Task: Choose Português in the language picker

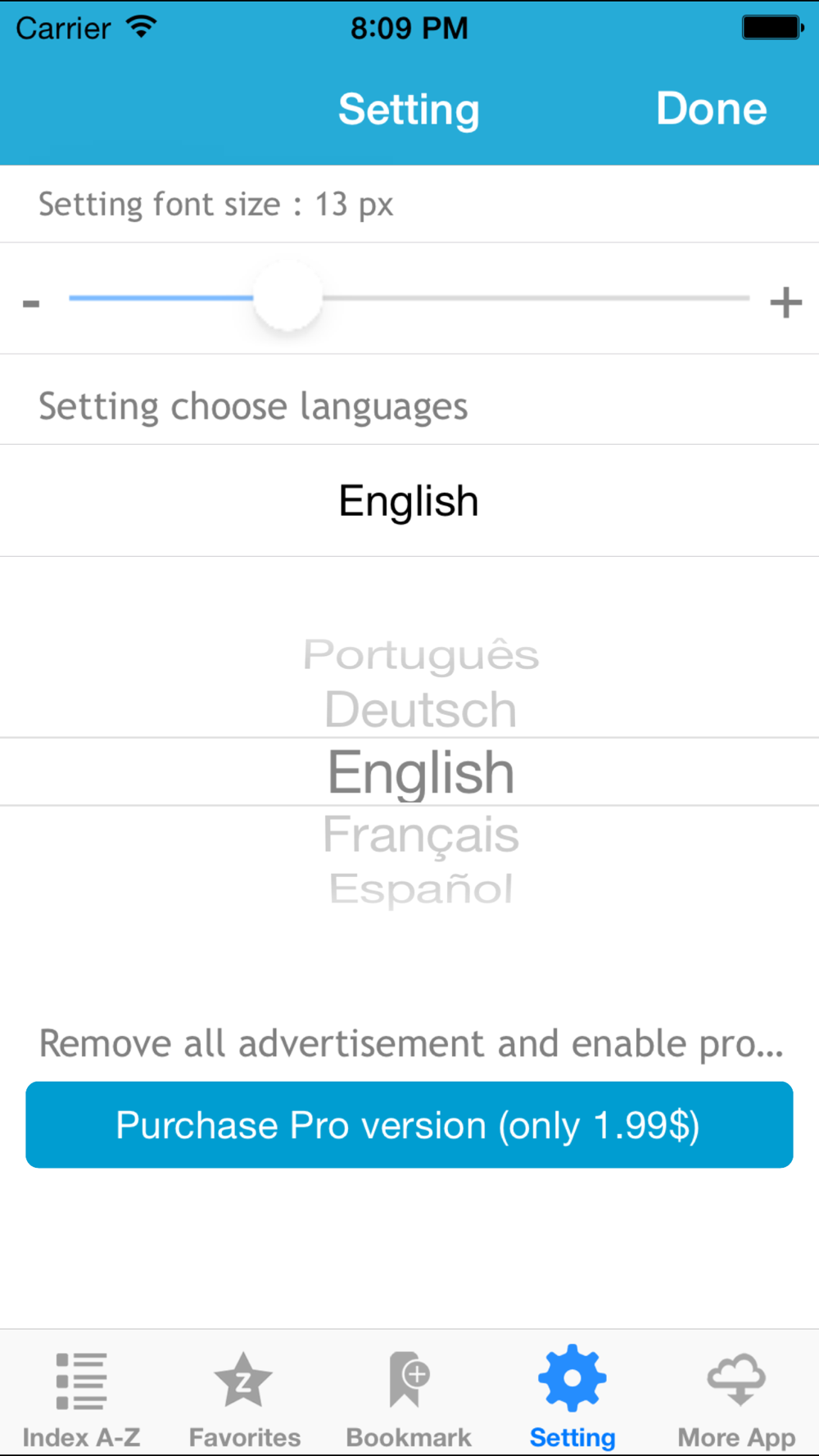Action: pos(421,655)
